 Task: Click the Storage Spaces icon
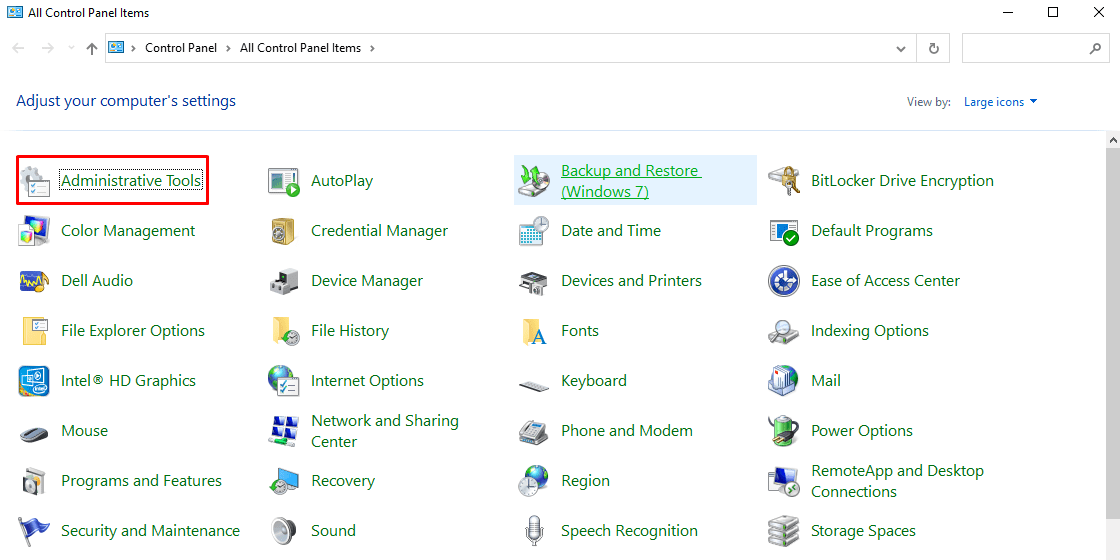[x=784, y=531]
